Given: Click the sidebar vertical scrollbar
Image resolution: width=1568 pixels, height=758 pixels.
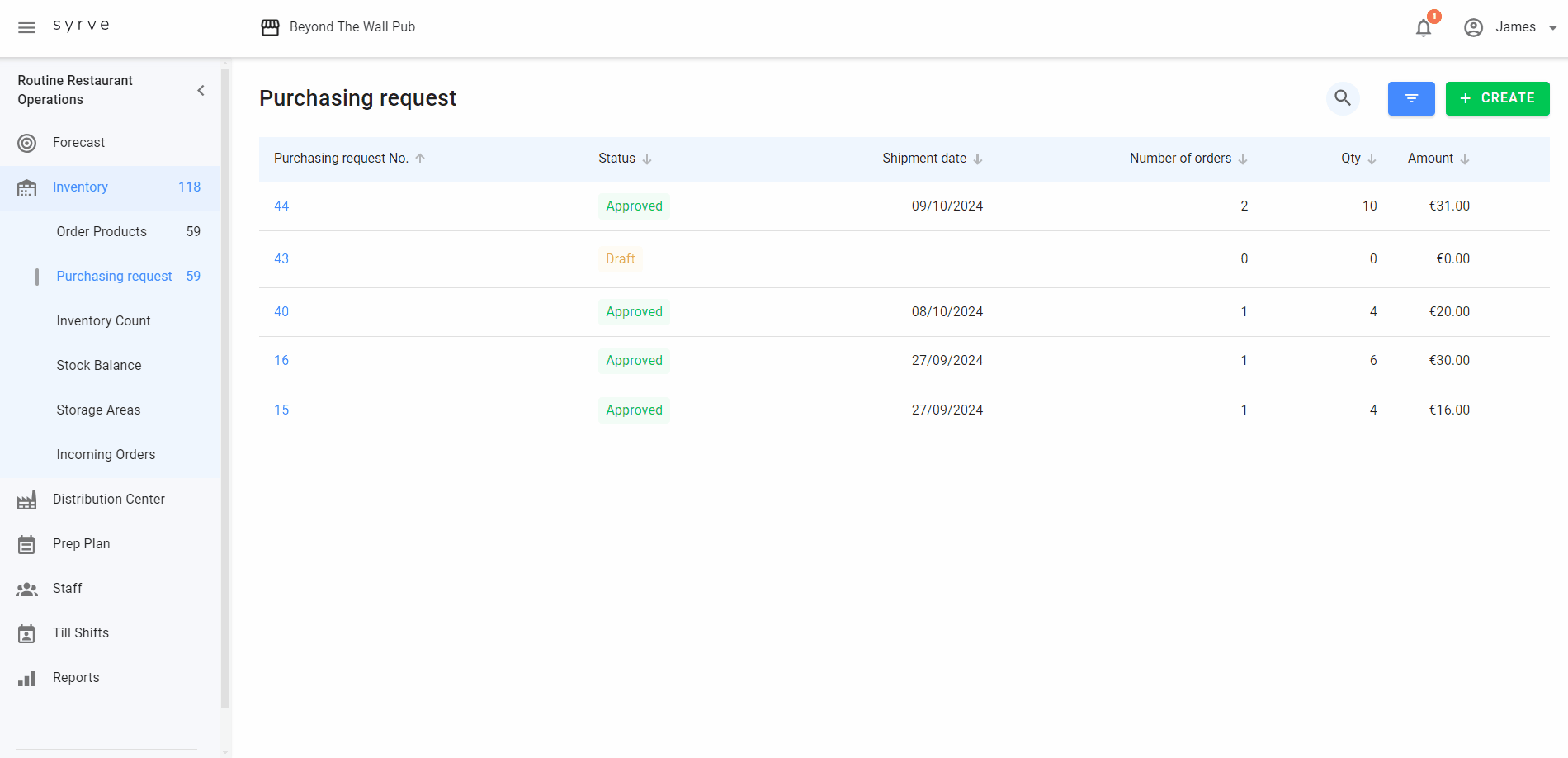Looking at the screenshot, I should point(225,388).
